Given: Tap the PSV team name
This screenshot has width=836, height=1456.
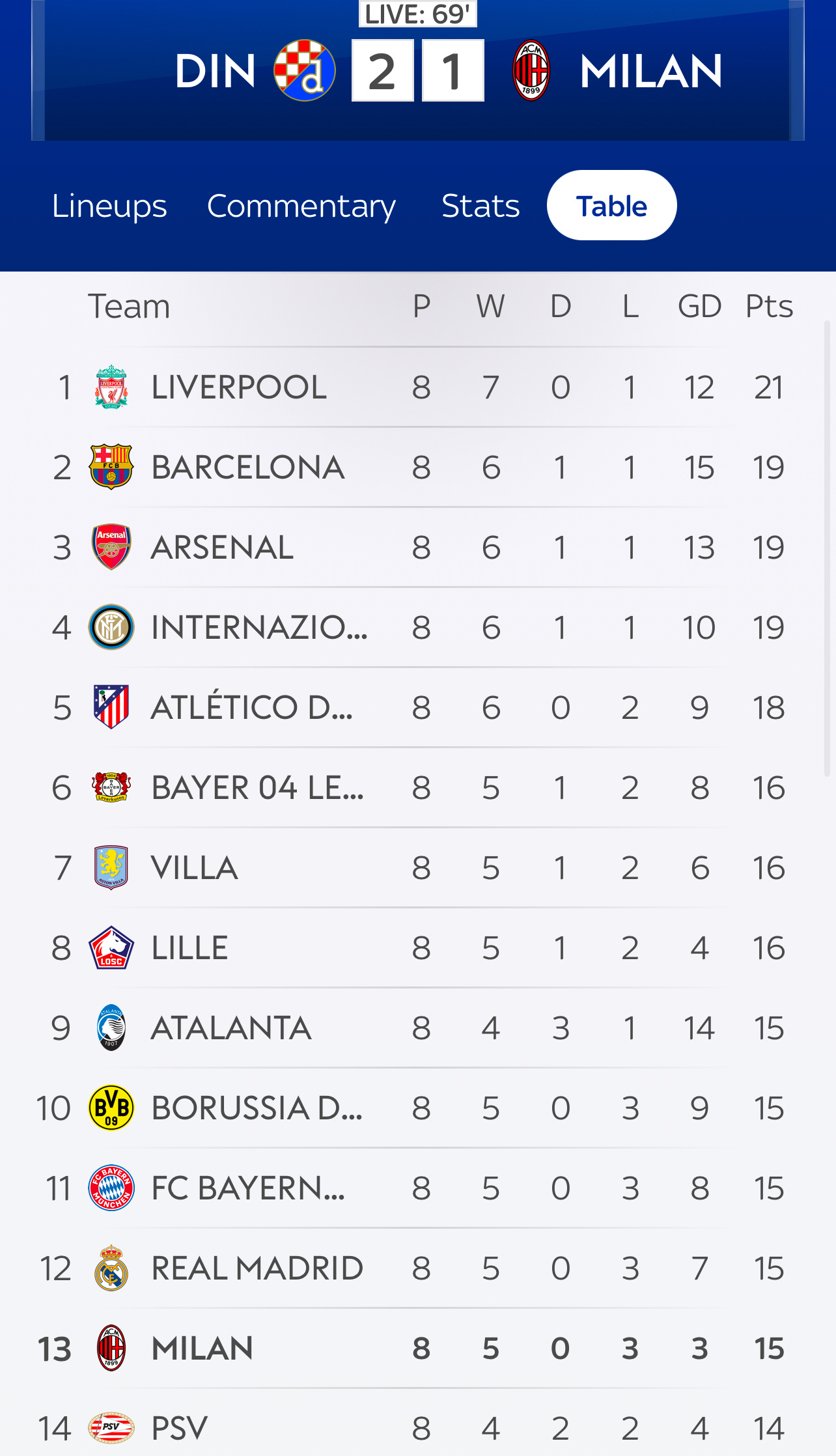Looking at the screenshot, I should (179, 1428).
